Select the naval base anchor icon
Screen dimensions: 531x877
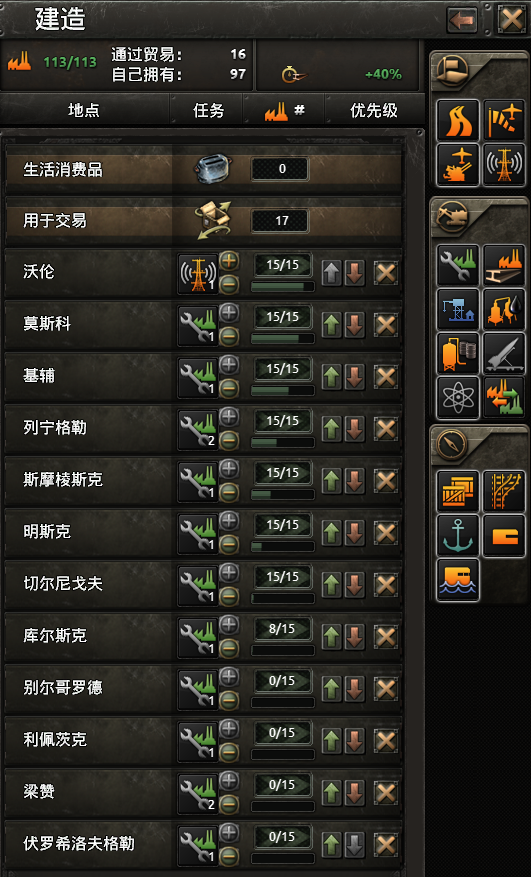(x=458, y=536)
